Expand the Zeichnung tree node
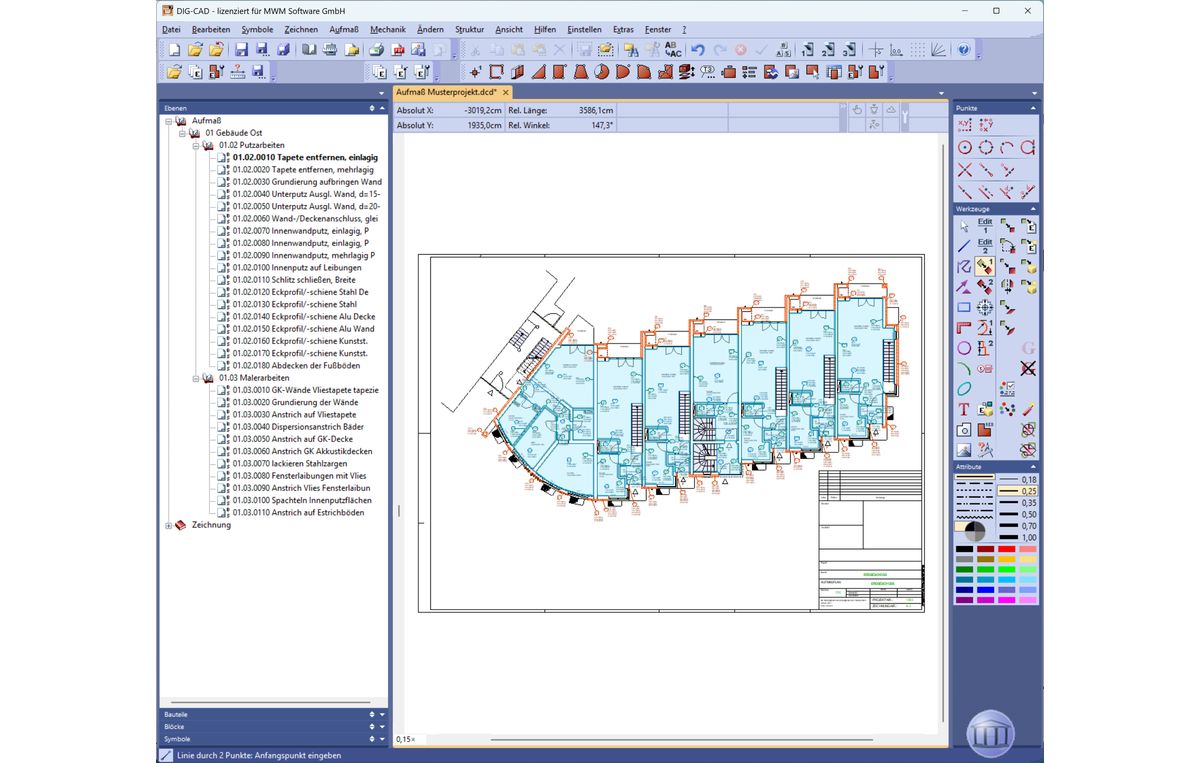1200x763 pixels. [169, 525]
